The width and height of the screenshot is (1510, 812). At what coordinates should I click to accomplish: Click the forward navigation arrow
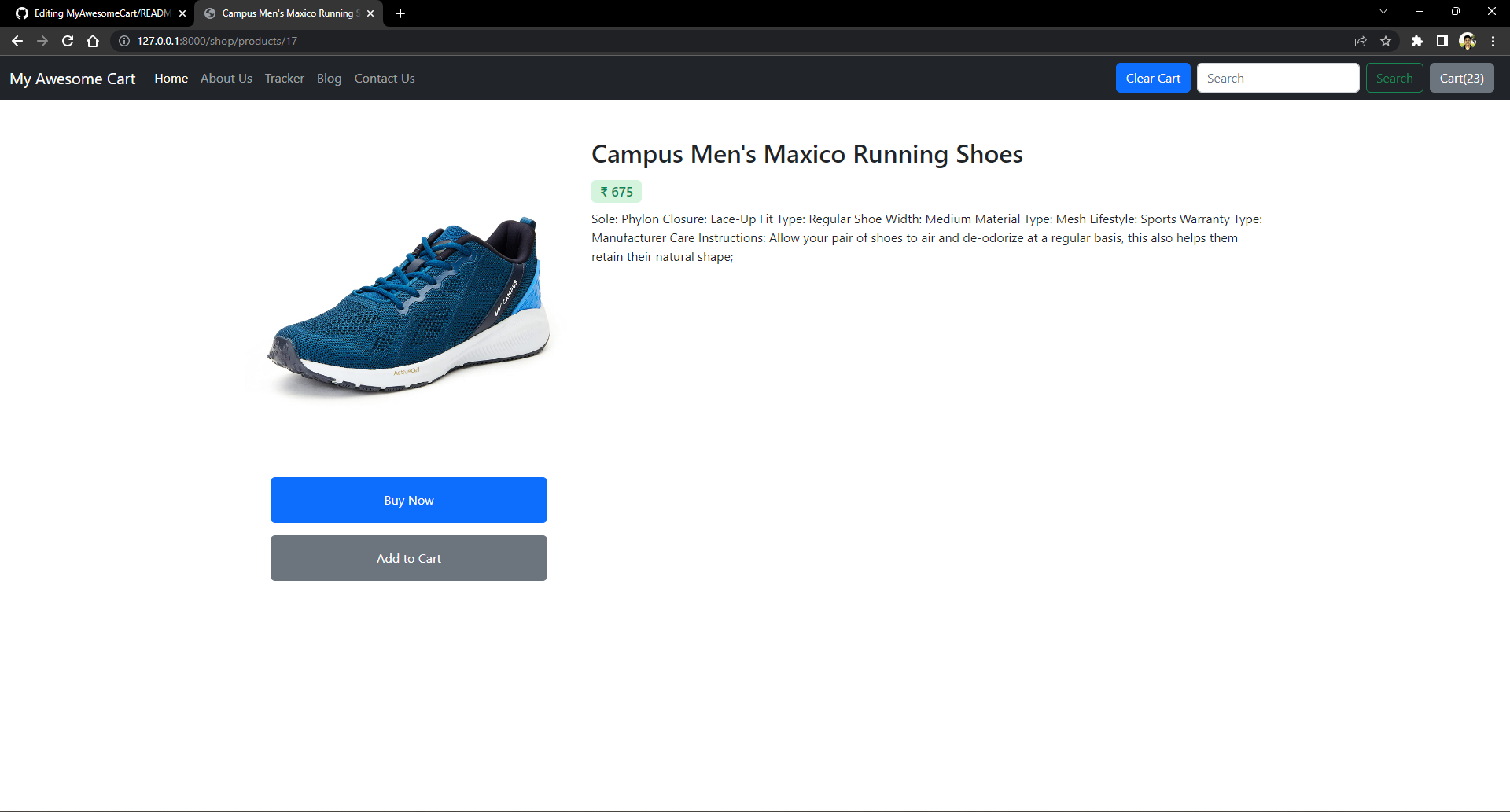pos(42,41)
